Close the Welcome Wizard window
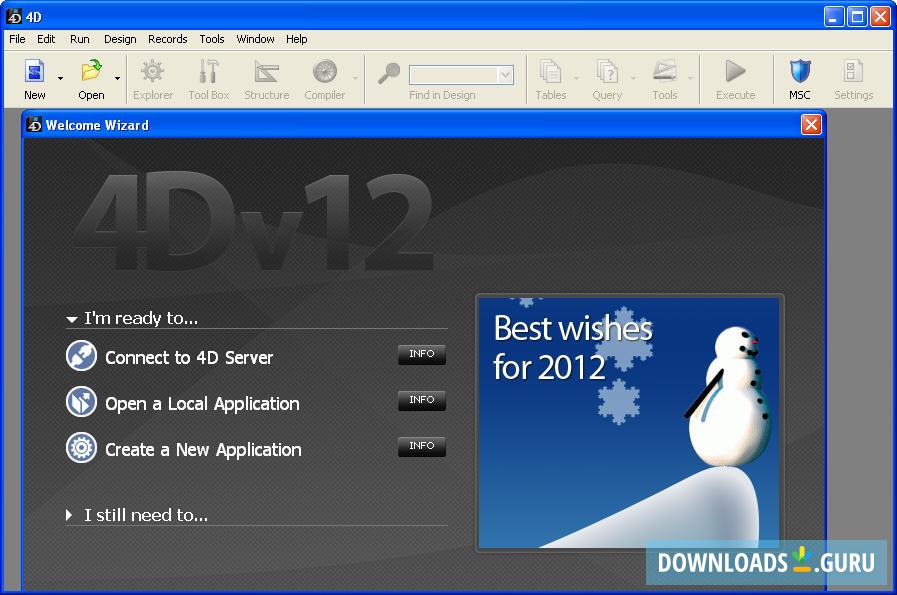This screenshot has height=595, width=897. pos(811,125)
